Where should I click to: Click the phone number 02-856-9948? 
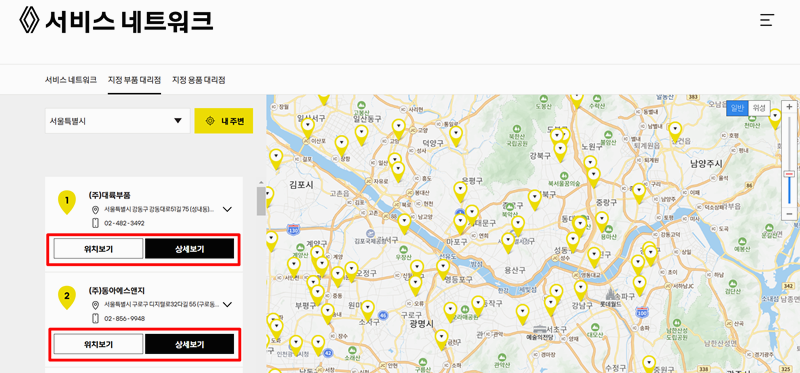tap(124, 318)
